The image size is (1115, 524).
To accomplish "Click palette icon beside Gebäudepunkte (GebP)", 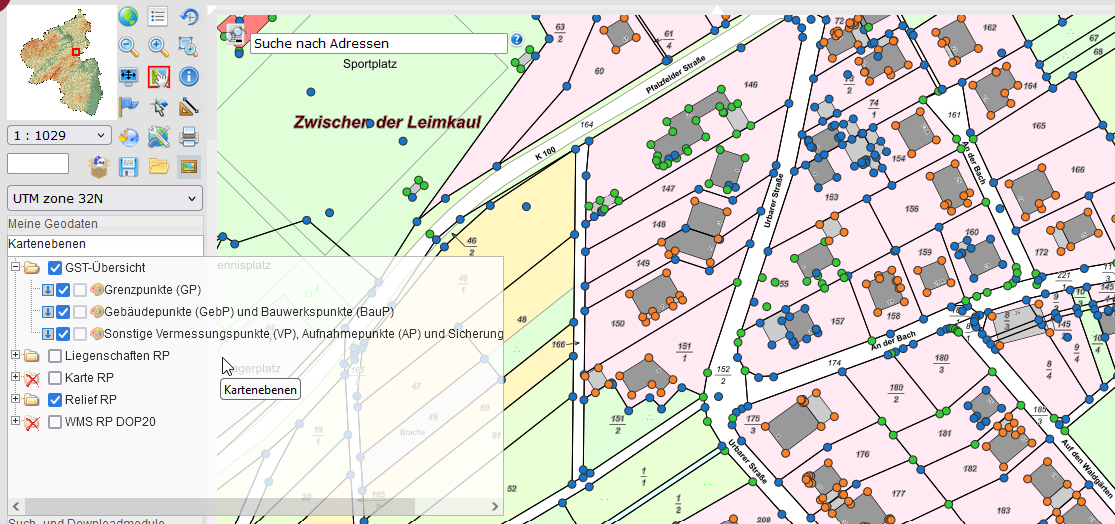I will (x=97, y=312).
